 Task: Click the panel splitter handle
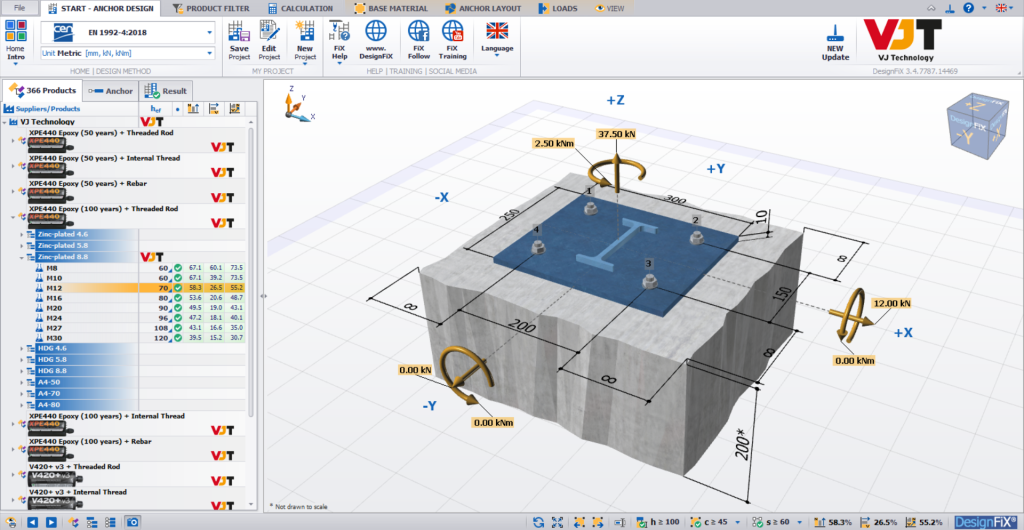263,296
